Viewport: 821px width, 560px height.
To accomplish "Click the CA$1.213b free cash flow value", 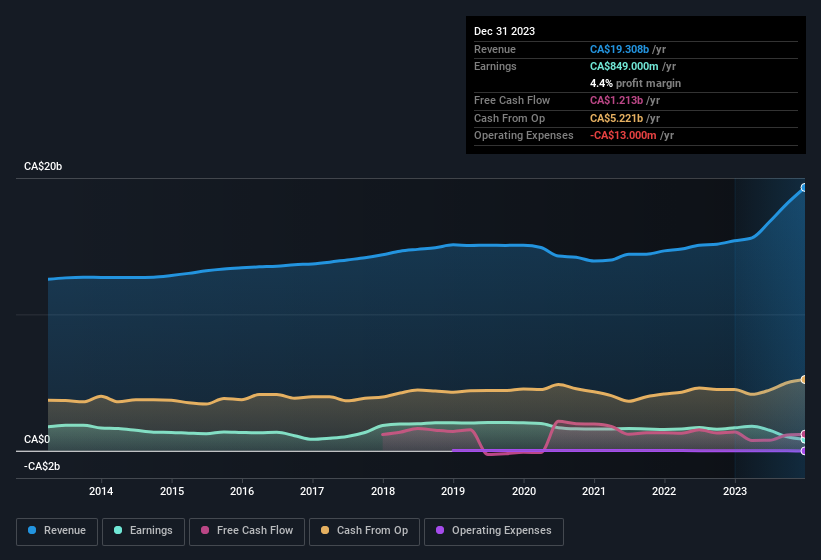I will pyautogui.click(x=616, y=100).
